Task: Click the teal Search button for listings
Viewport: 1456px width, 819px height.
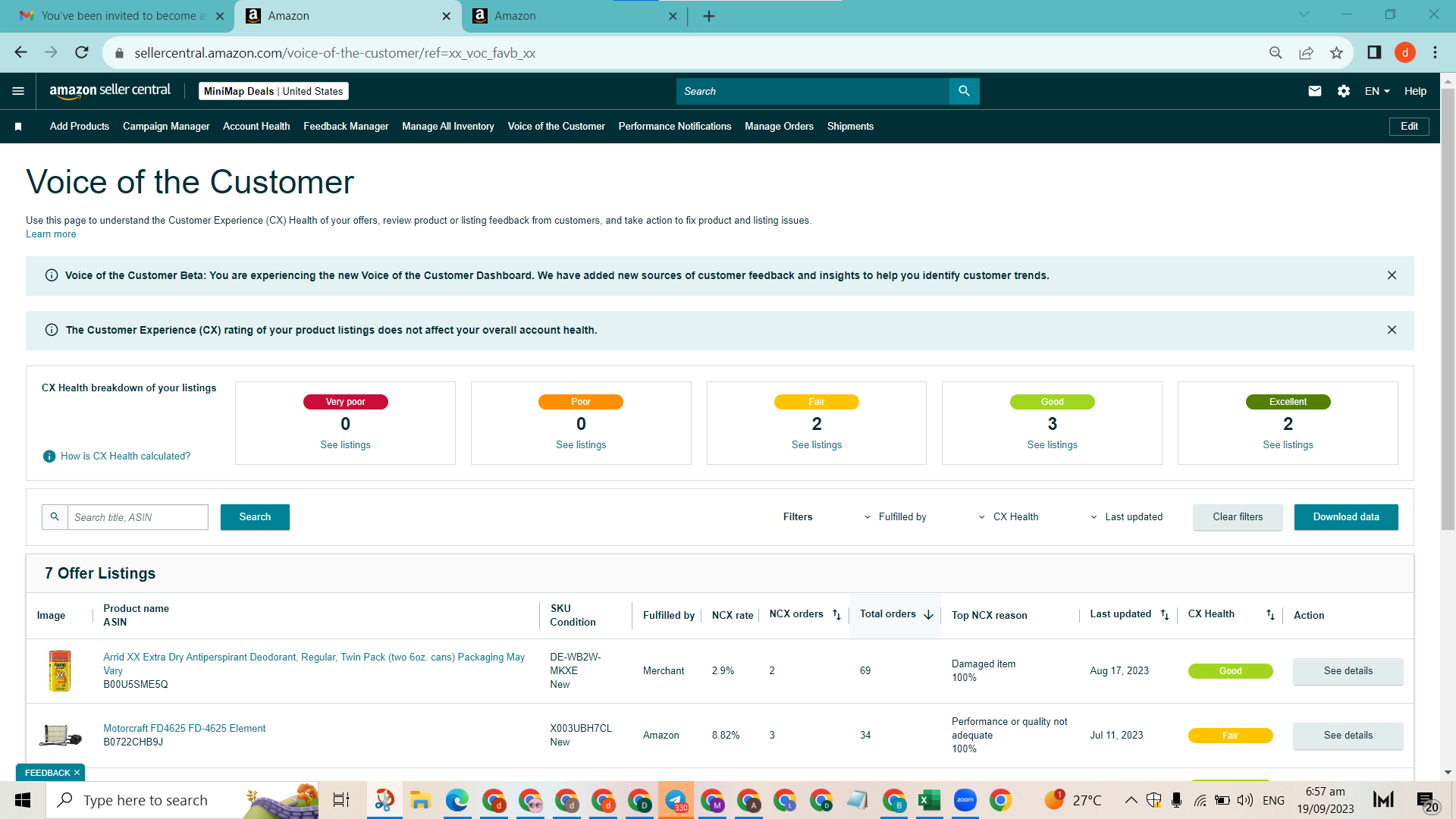Action: tap(255, 517)
